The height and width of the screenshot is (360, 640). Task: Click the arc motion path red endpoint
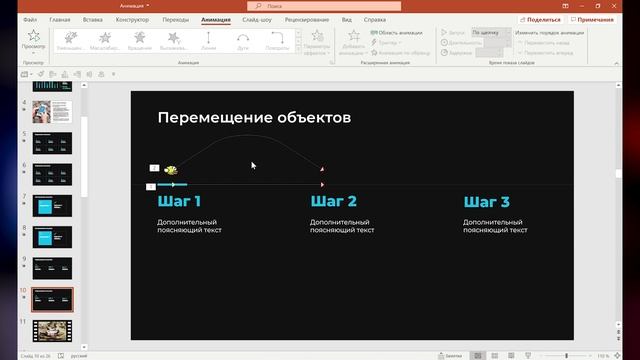click(322, 169)
